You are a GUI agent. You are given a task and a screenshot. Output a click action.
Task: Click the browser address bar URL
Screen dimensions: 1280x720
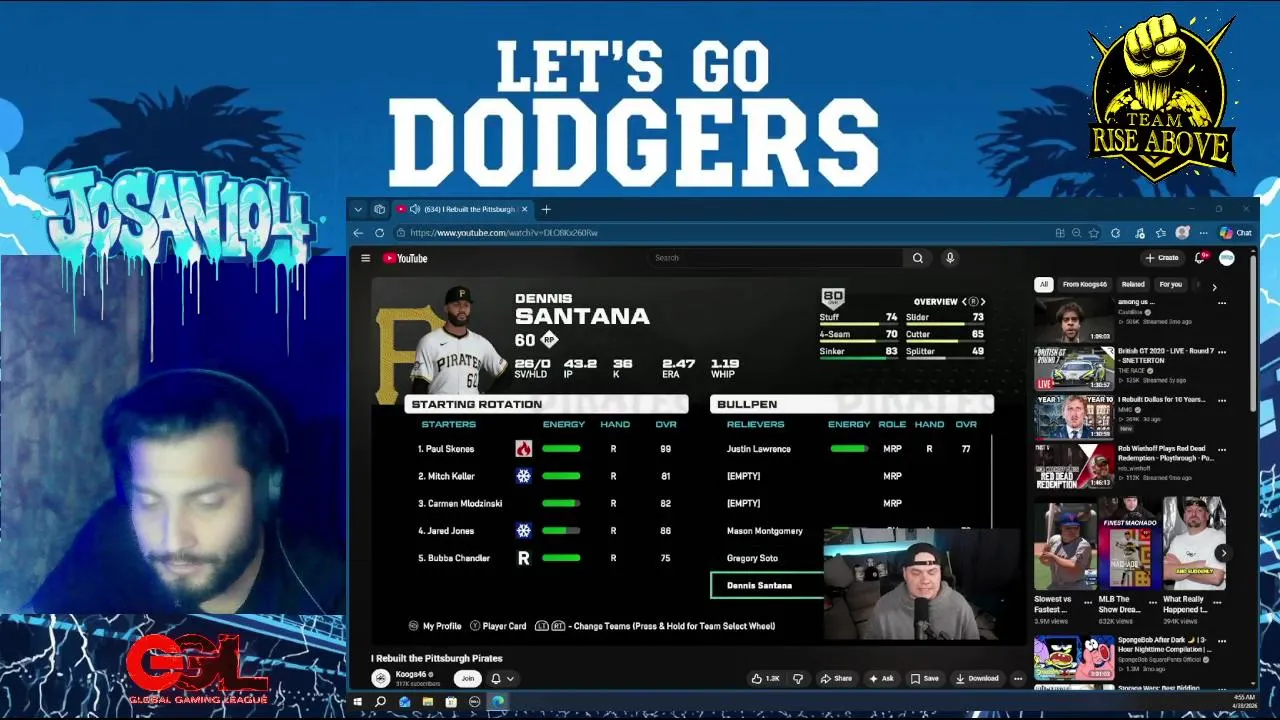pos(504,233)
